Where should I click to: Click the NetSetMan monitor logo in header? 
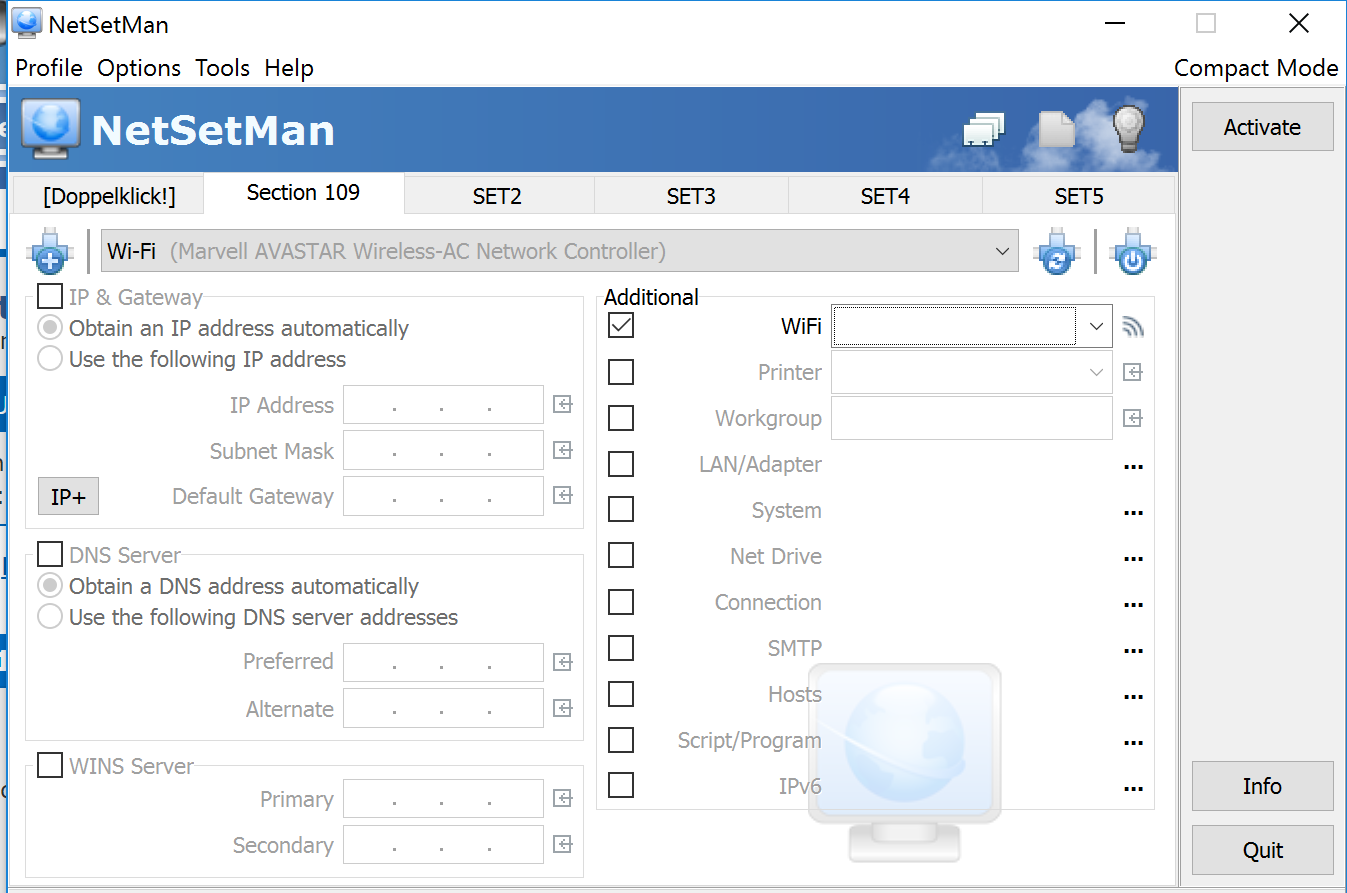tap(51, 130)
